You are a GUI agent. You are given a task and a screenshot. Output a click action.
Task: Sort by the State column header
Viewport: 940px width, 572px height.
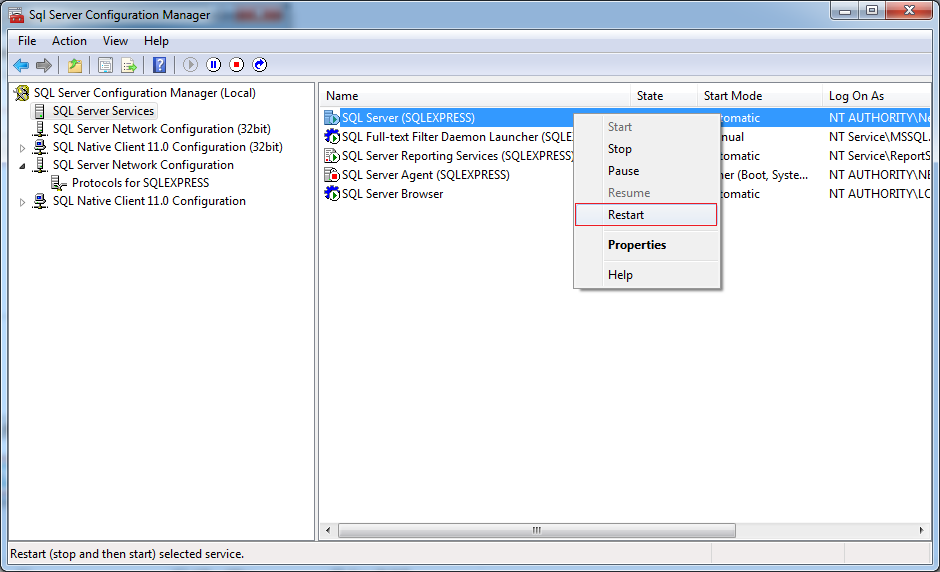[664, 96]
